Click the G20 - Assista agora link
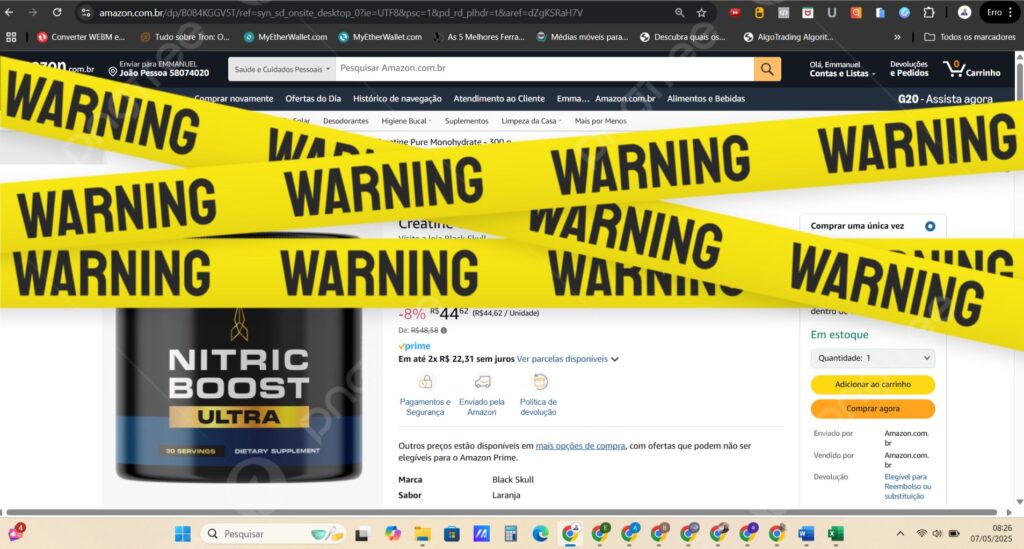 [x=945, y=99]
